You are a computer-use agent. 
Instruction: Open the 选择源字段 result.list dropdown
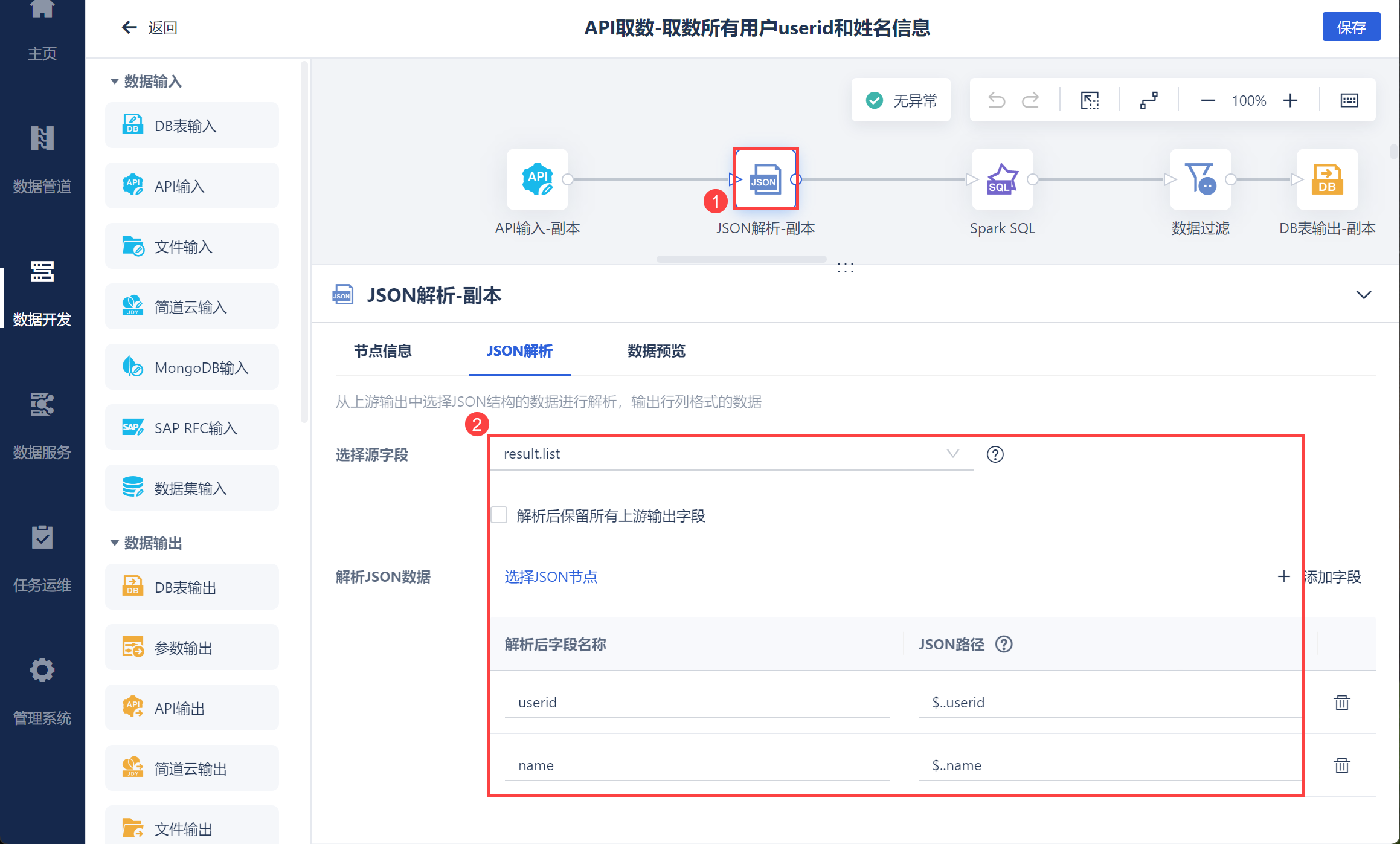(731, 454)
